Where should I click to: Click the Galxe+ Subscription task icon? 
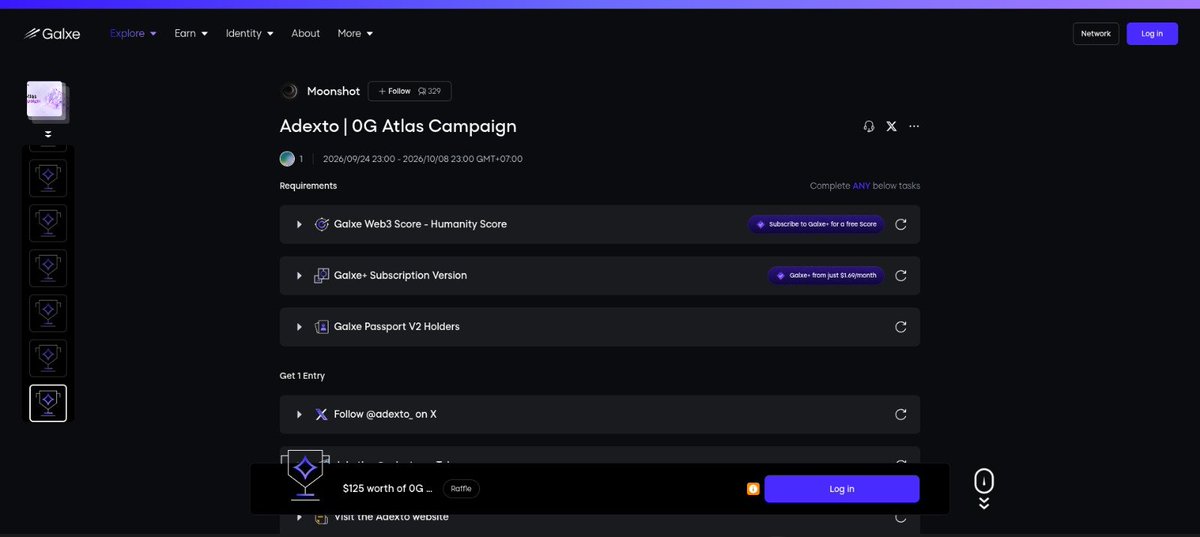point(322,275)
